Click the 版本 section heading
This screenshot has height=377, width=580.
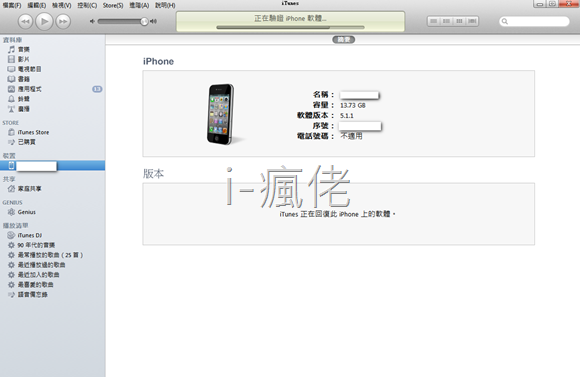click(154, 174)
